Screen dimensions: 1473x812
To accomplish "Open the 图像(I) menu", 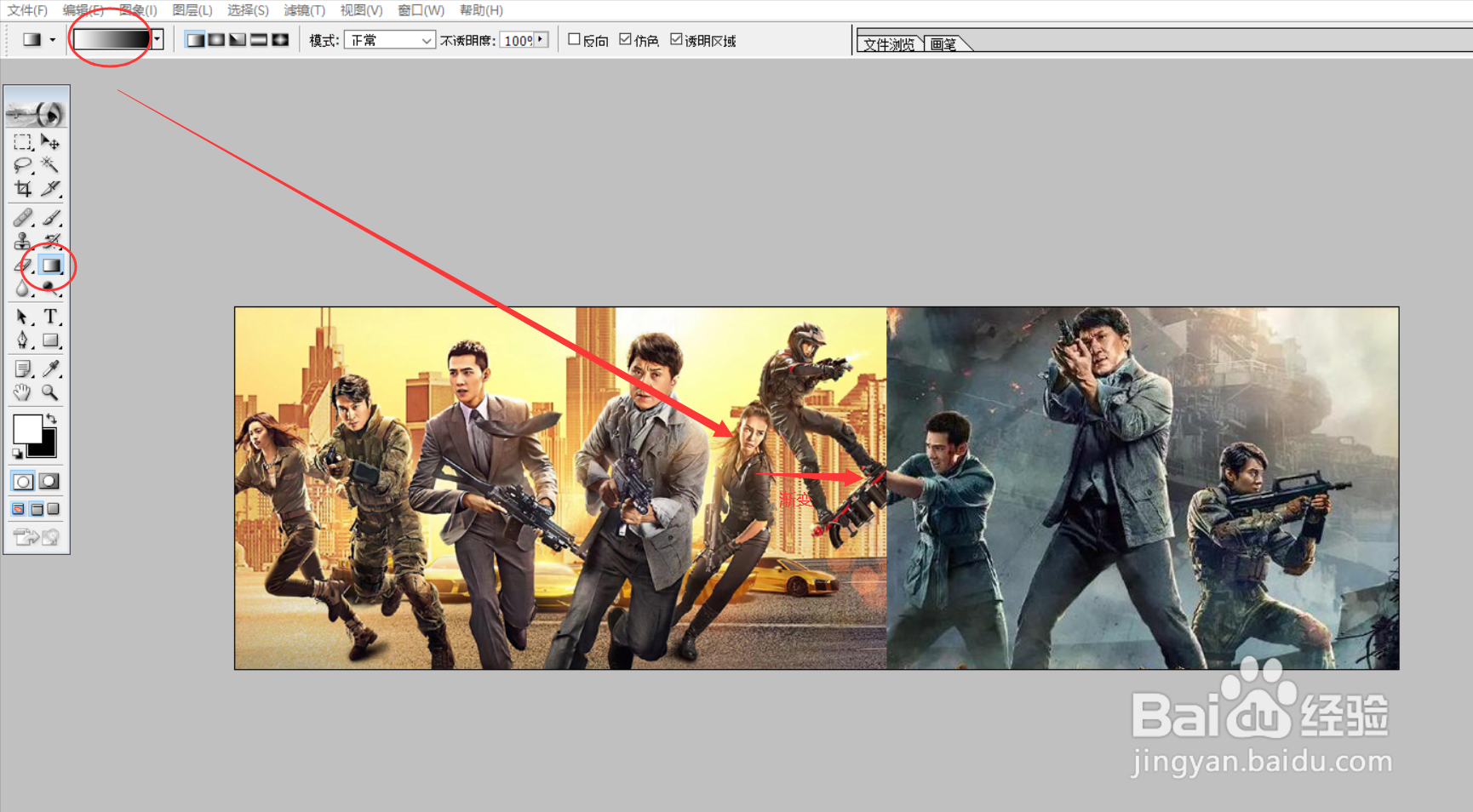I will point(138,10).
